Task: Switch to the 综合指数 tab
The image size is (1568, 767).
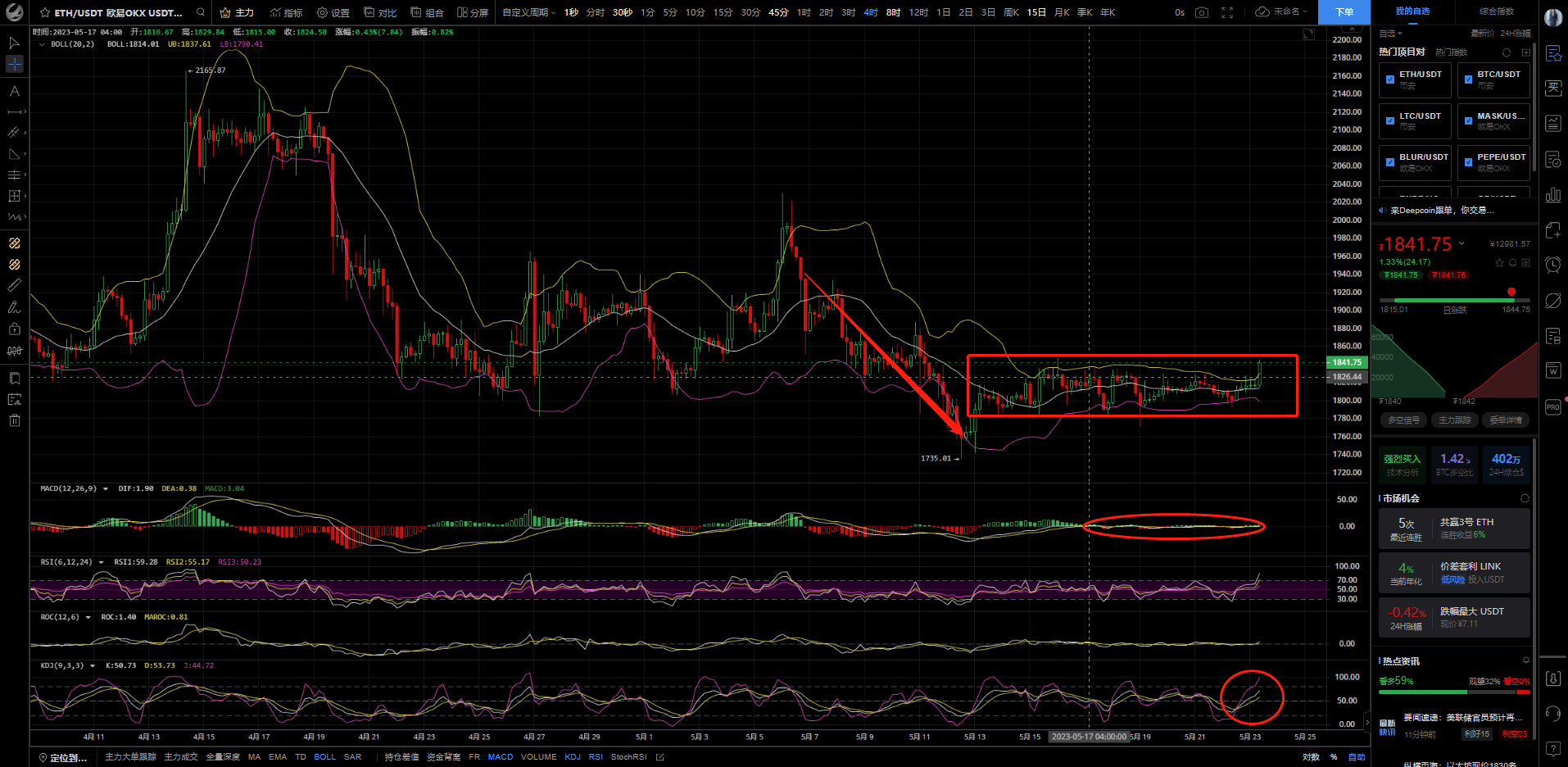Action: tap(1497, 11)
